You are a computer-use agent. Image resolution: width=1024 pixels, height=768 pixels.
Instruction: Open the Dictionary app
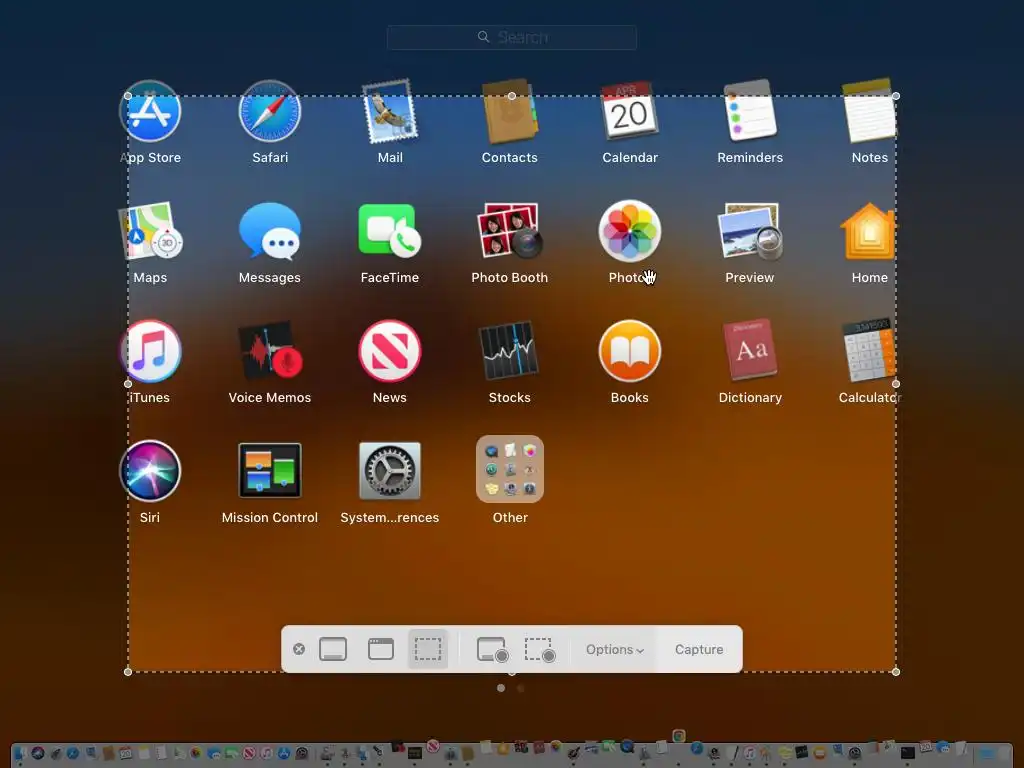coord(750,350)
